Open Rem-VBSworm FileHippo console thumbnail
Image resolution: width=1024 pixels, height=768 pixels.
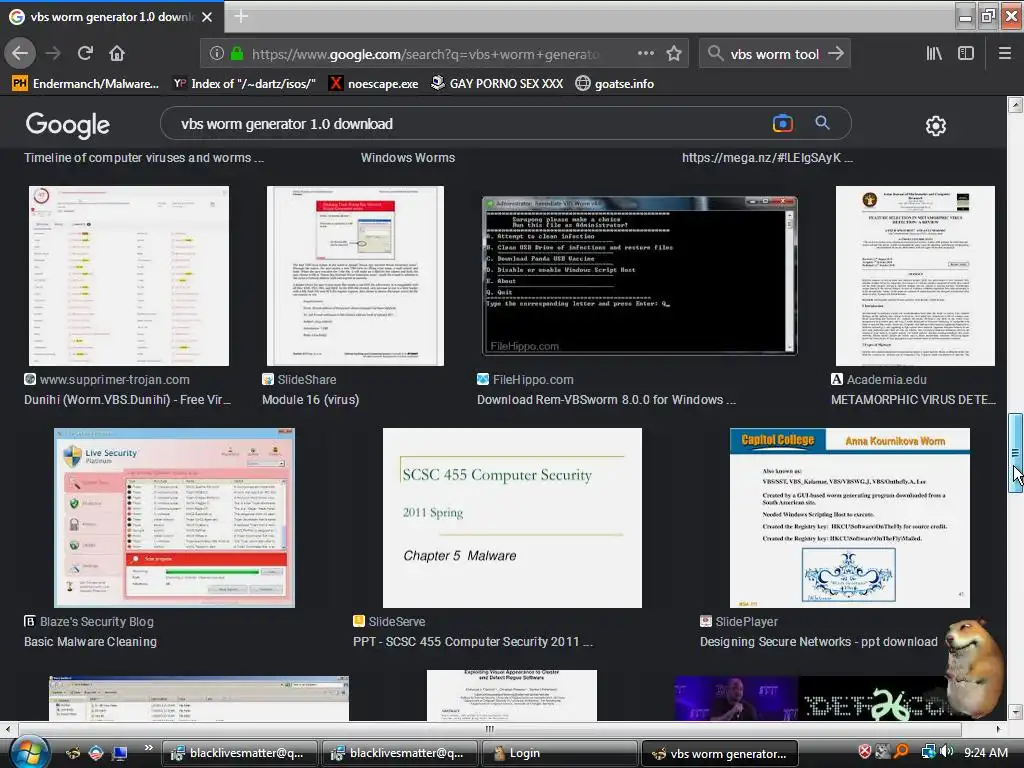click(639, 276)
